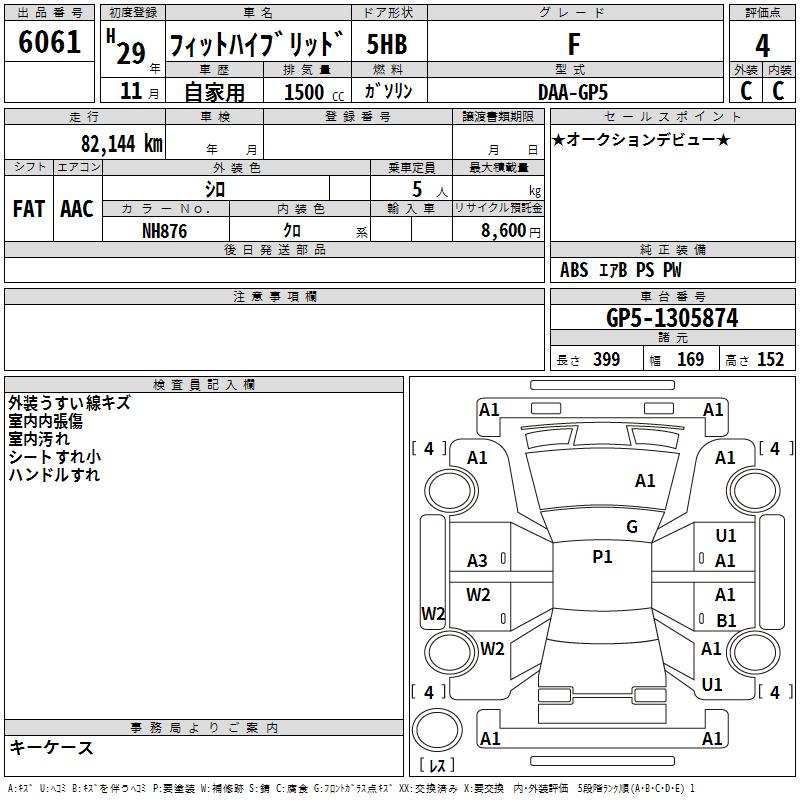Click the inspector note 外装うすい線キズ
The width and height of the screenshot is (800, 800).
pyautogui.click(x=69, y=403)
